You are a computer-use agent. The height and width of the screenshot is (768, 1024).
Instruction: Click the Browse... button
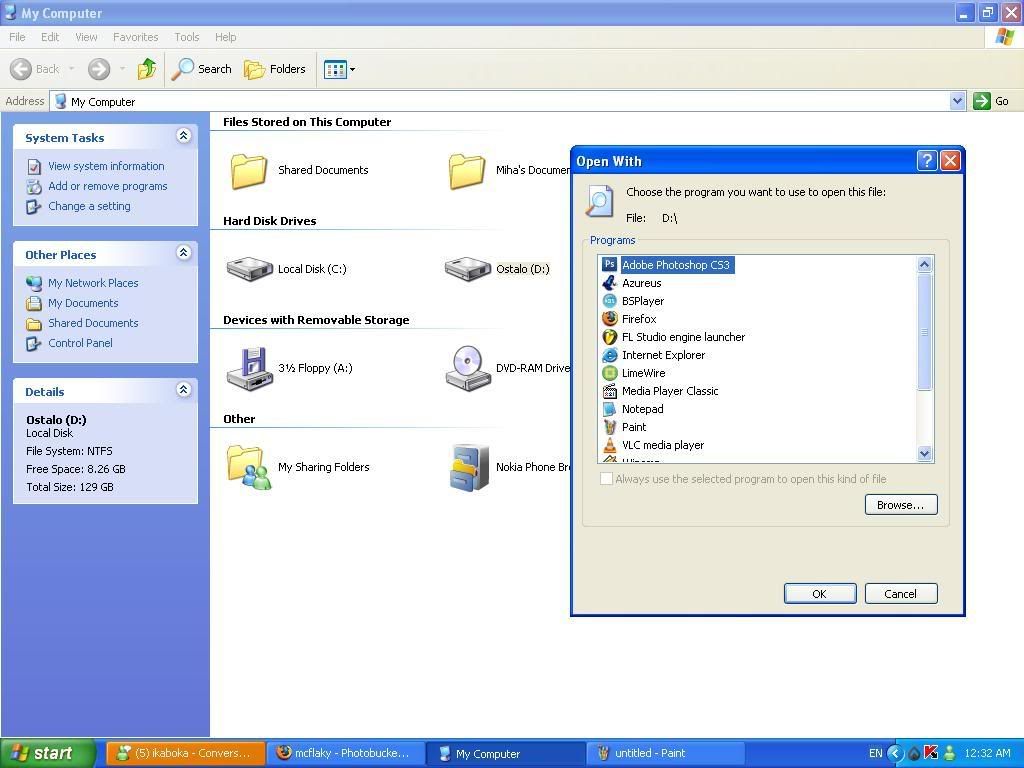(901, 505)
